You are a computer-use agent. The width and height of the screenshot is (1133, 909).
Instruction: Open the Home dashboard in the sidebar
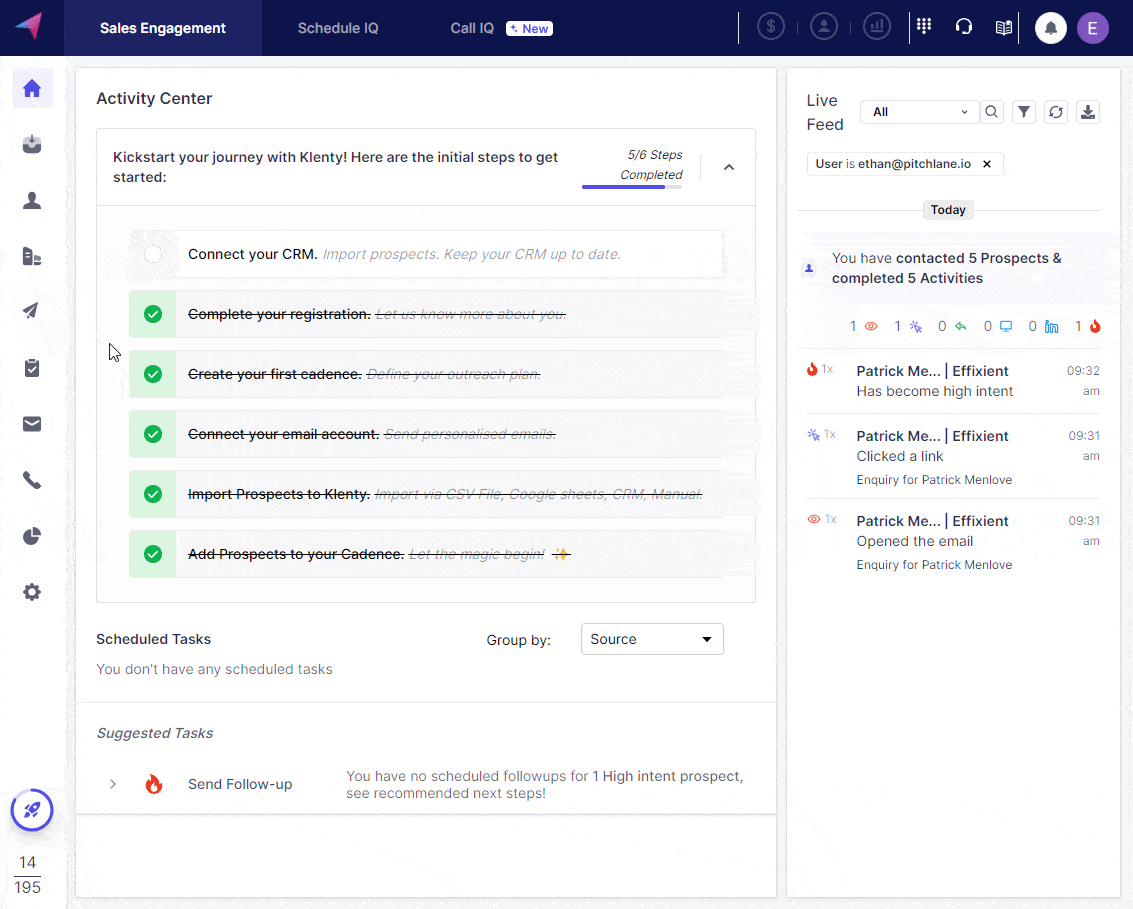coord(32,89)
